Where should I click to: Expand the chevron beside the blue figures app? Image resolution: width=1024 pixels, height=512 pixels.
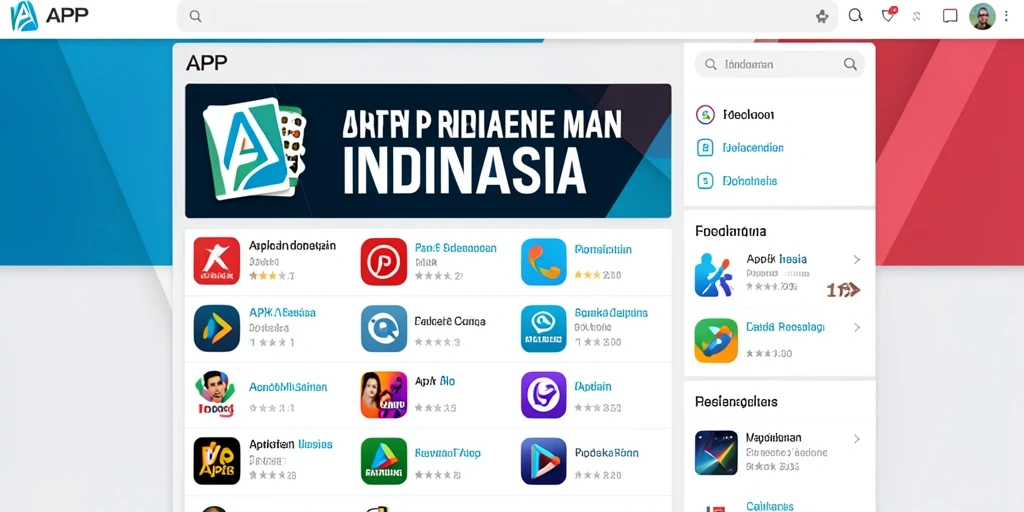coord(857,260)
